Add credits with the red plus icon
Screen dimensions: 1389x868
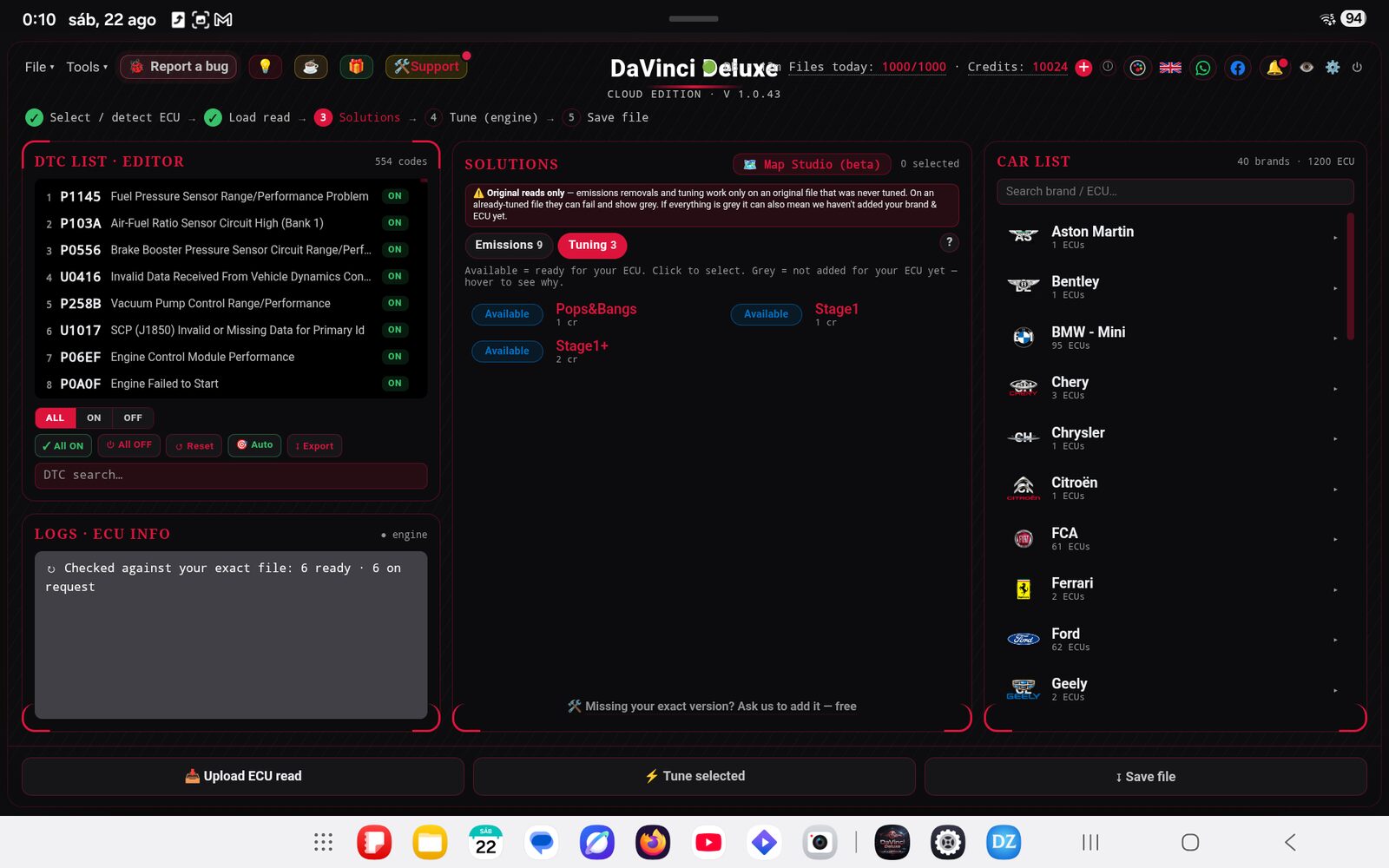pyautogui.click(x=1083, y=68)
